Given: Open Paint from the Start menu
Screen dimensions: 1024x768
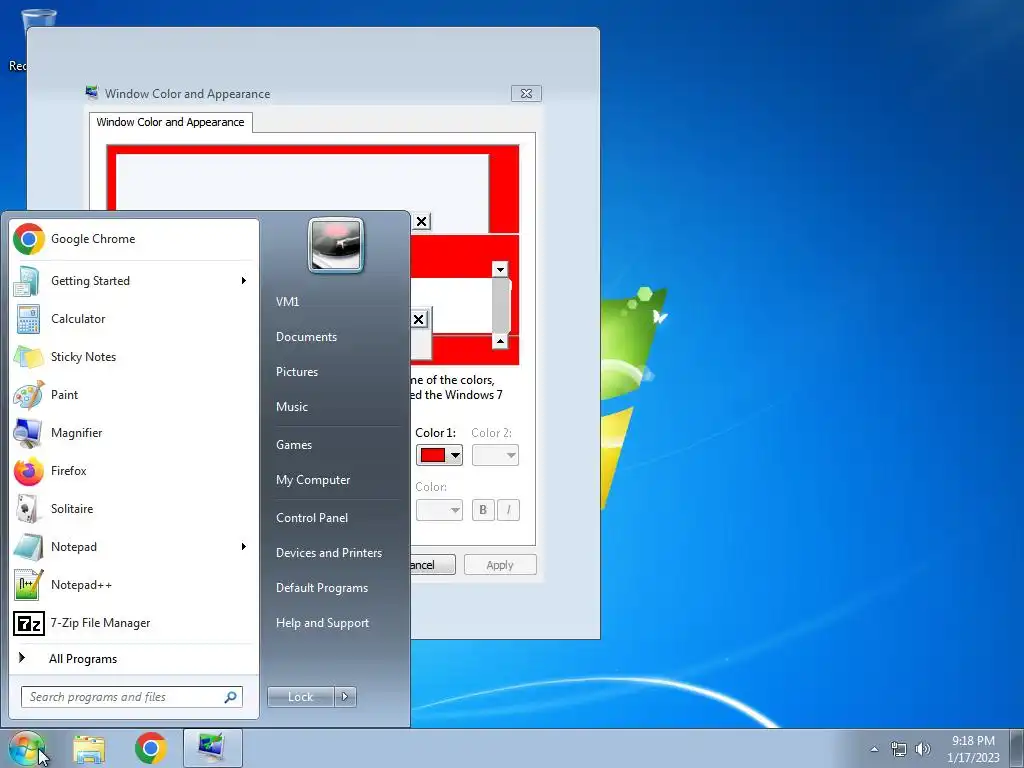Looking at the screenshot, I should 134,394.
